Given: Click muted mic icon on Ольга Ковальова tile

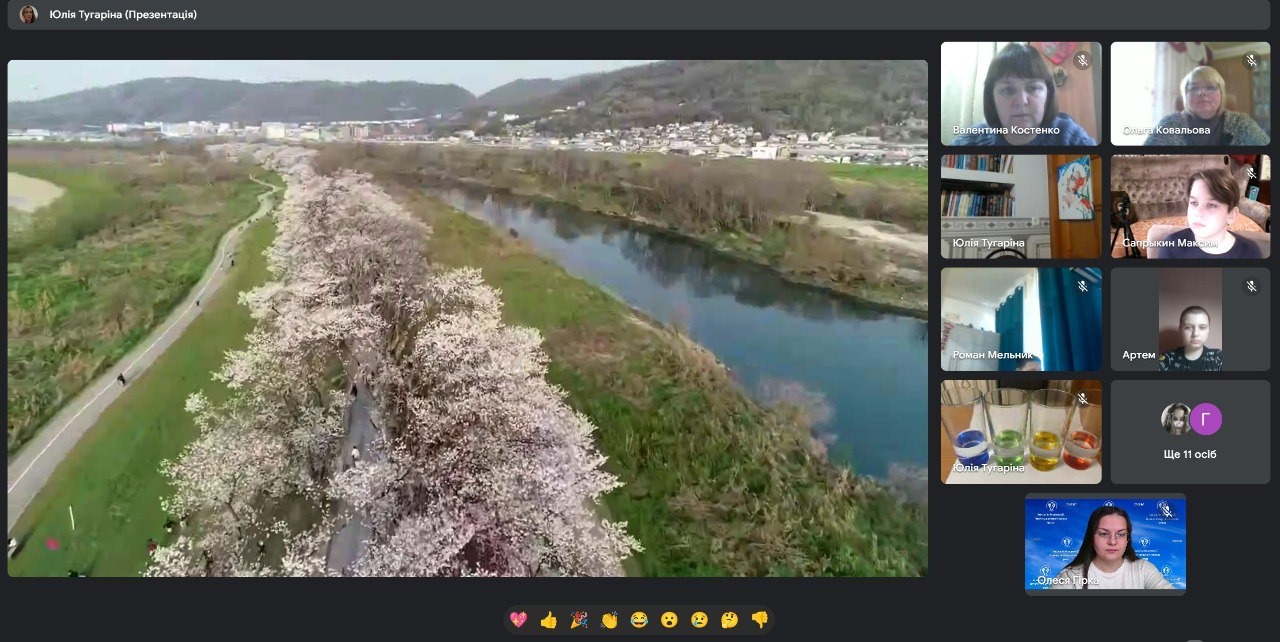Looking at the screenshot, I should 1251,61.
